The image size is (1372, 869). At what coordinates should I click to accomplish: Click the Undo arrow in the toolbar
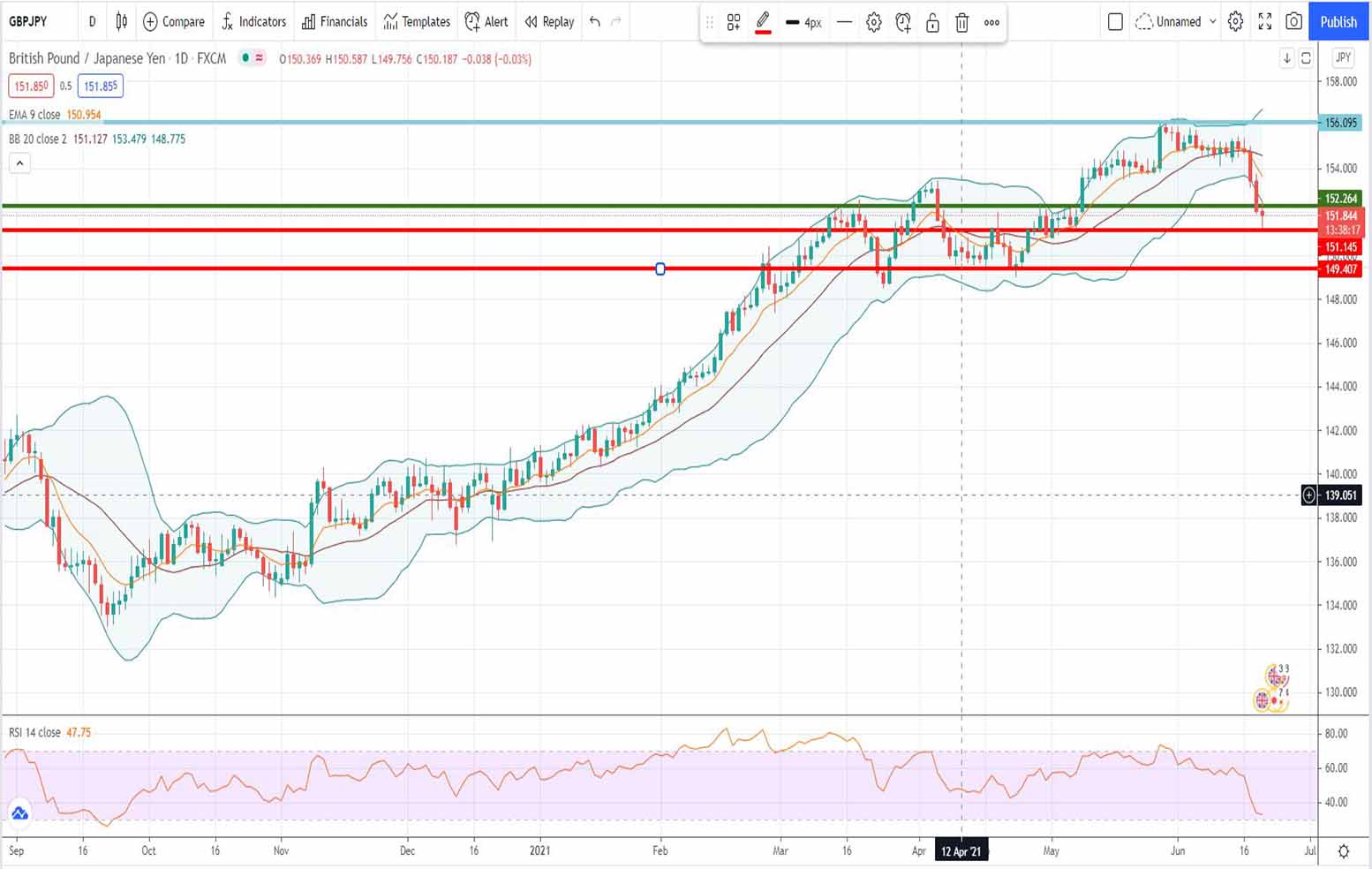tap(595, 21)
